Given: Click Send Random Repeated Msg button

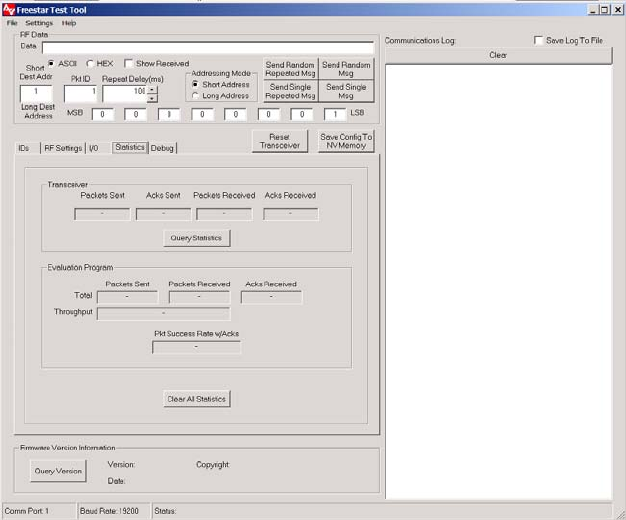Looking at the screenshot, I should [290, 69].
